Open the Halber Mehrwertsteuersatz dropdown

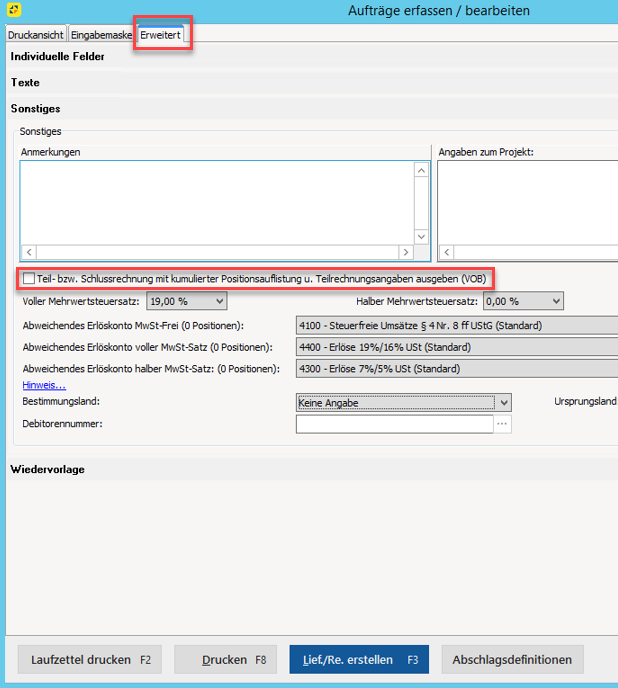(555, 301)
